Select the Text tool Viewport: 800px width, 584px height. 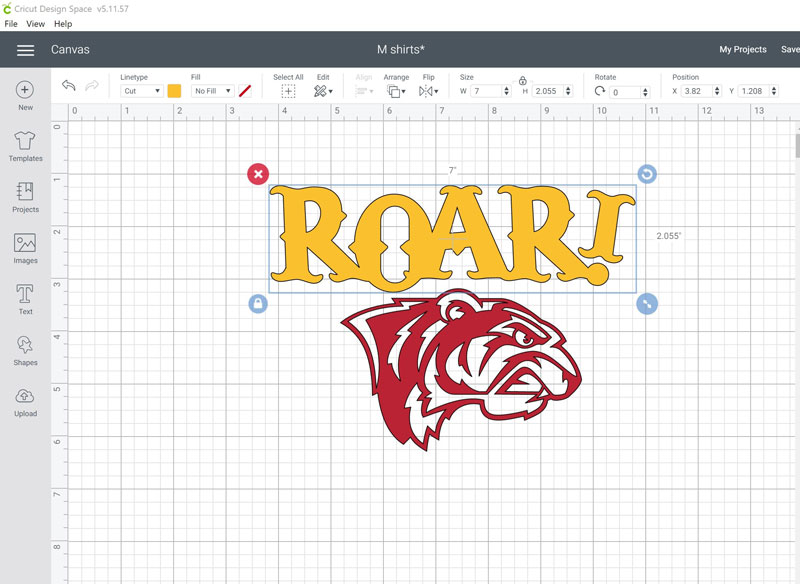click(25, 299)
